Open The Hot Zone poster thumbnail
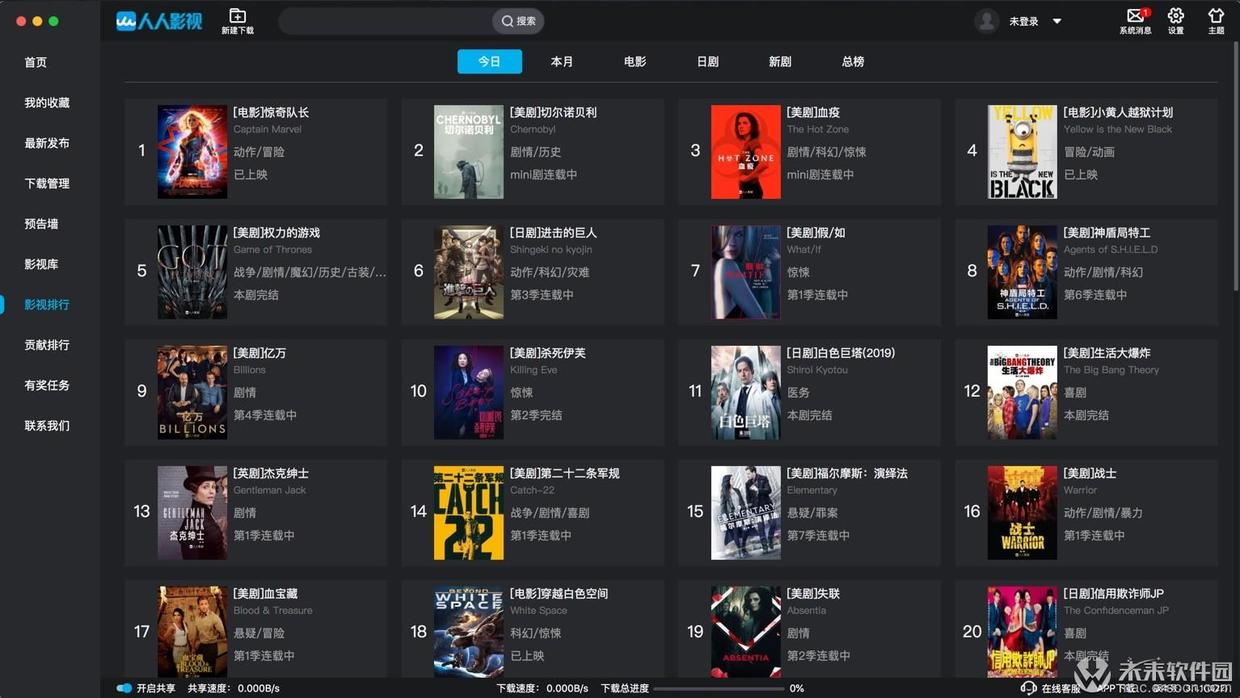 tap(746, 152)
